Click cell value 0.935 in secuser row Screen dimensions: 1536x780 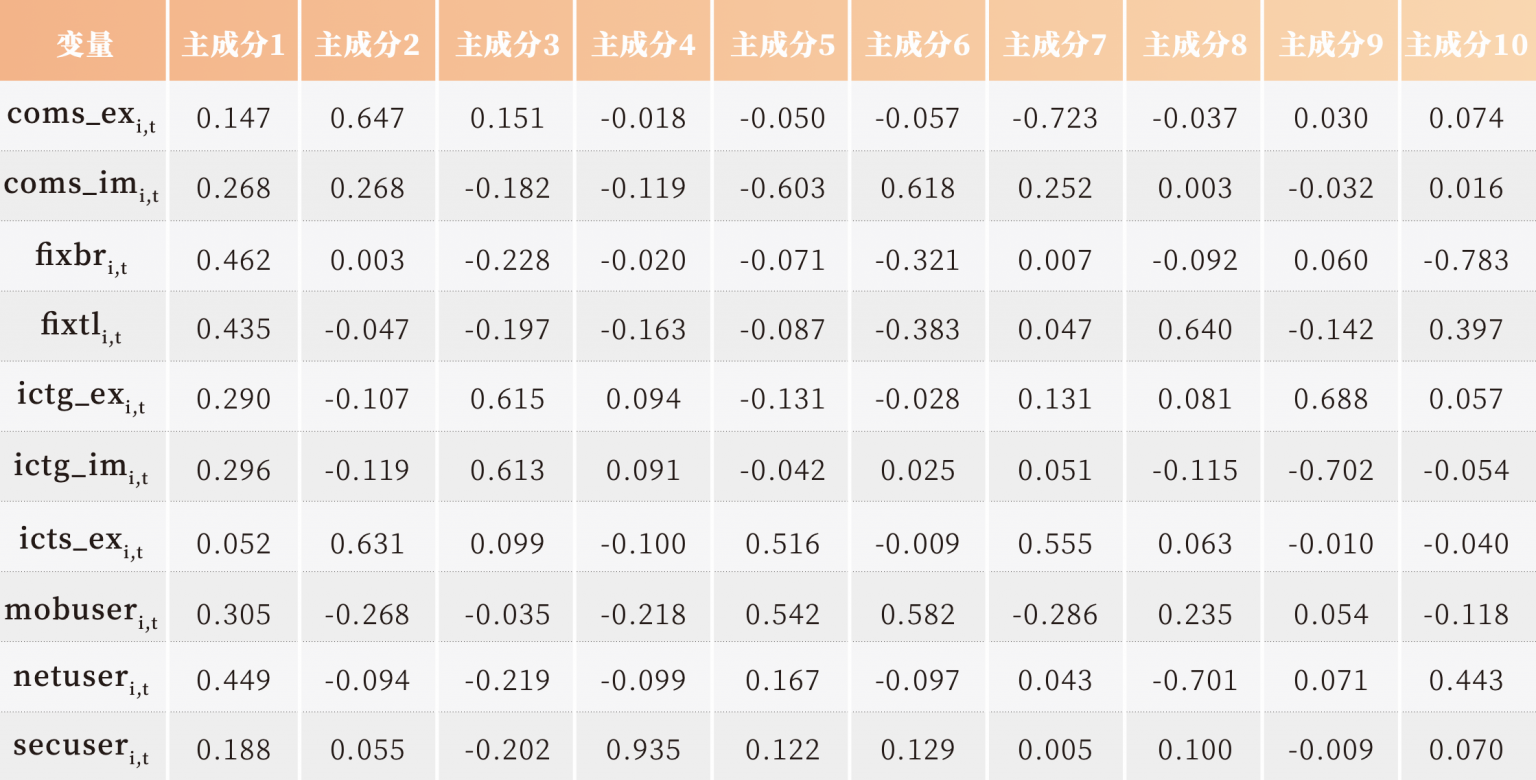(x=645, y=750)
